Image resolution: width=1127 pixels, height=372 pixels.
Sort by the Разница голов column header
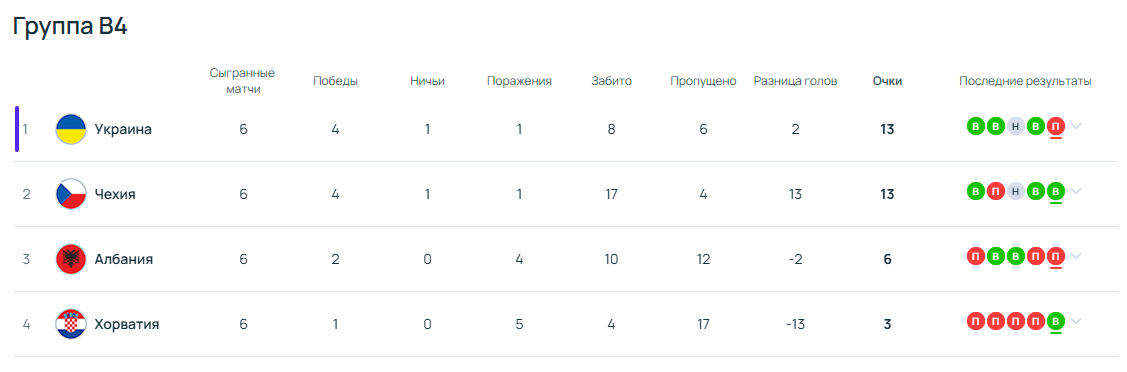[x=795, y=81]
